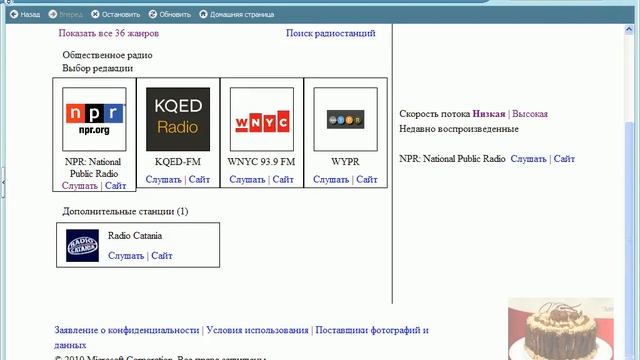Click Сайт under WYPR
The height and width of the screenshot is (360, 640).
tap(367, 180)
